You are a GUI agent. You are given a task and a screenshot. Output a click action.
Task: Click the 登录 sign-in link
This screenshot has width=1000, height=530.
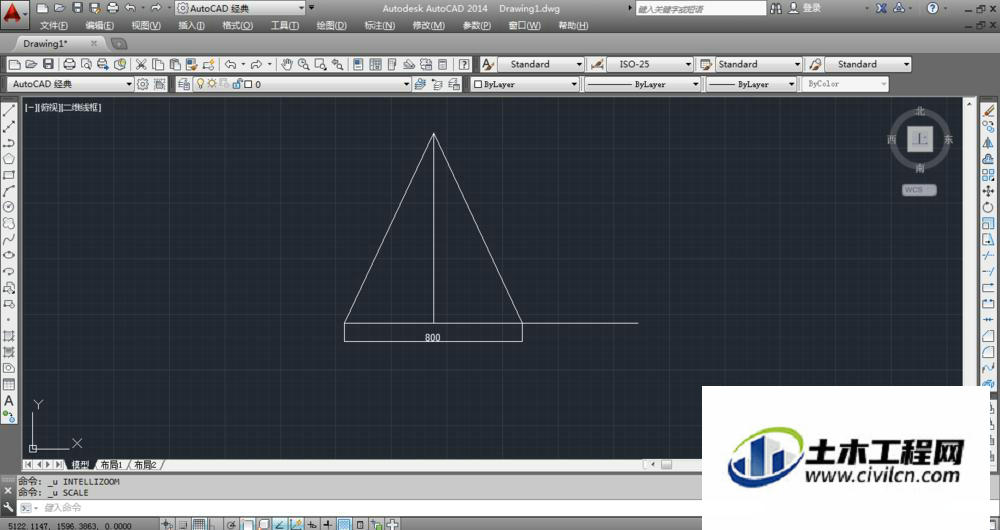pos(812,8)
